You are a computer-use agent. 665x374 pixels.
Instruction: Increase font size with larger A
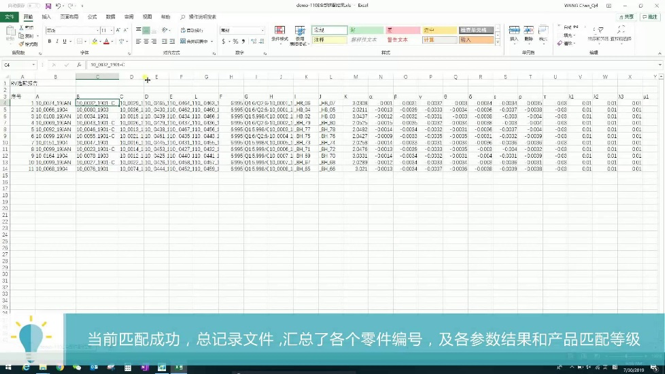pos(118,31)
